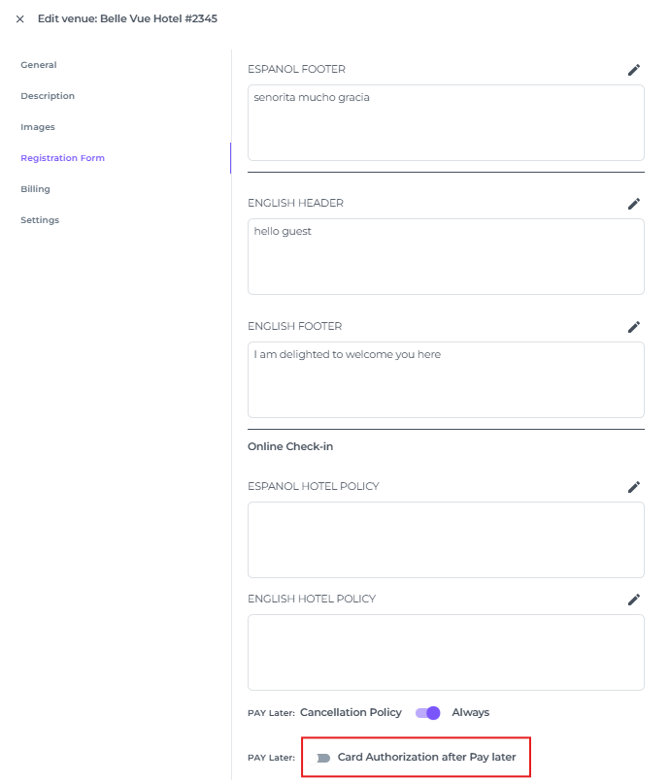
Task: Click the empty Espanol Hotel Policy field
Action: [x=445, y=540]
